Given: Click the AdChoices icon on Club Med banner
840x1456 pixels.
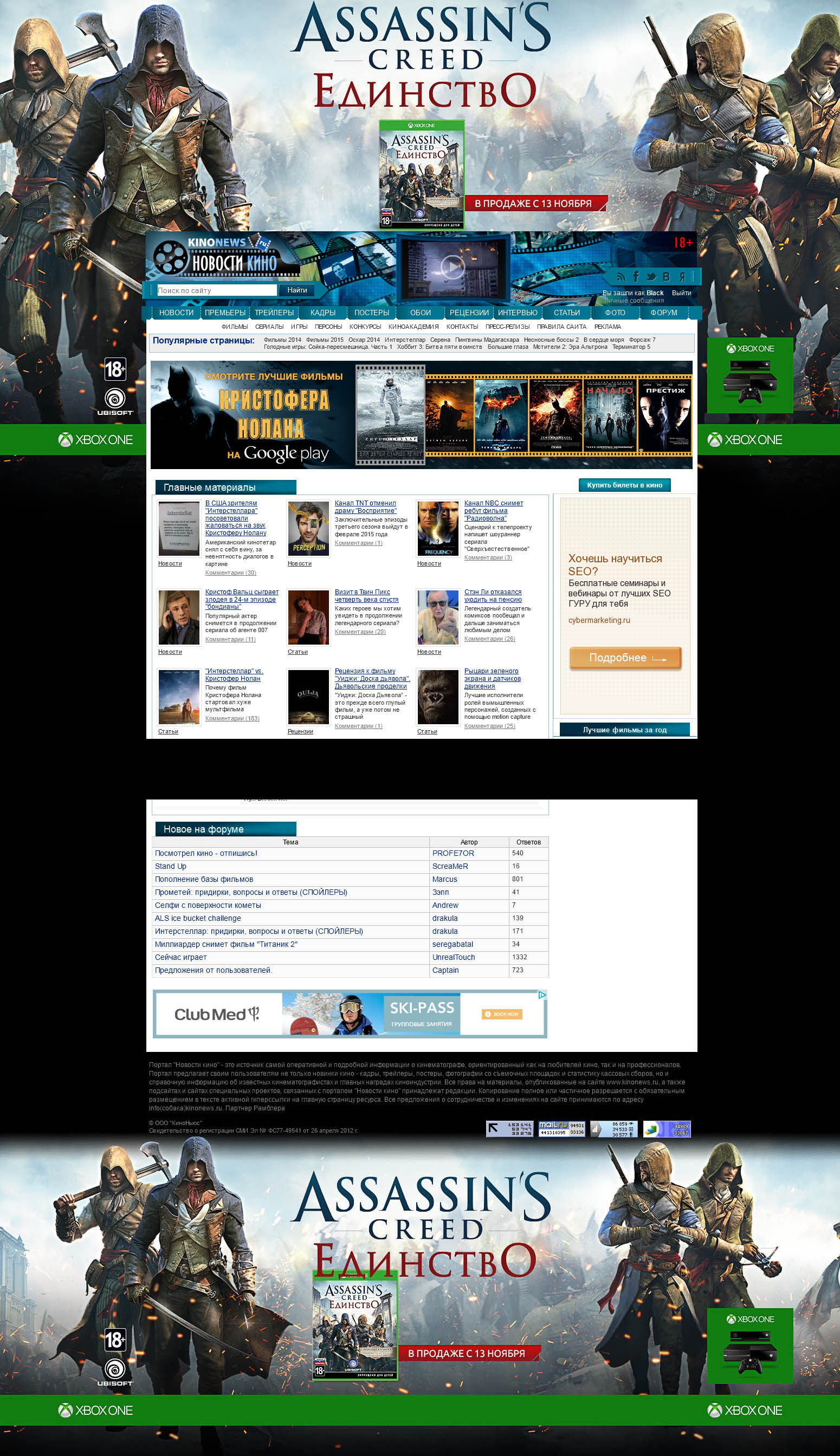Looking at the screenshot, I should tap(542, 994).
